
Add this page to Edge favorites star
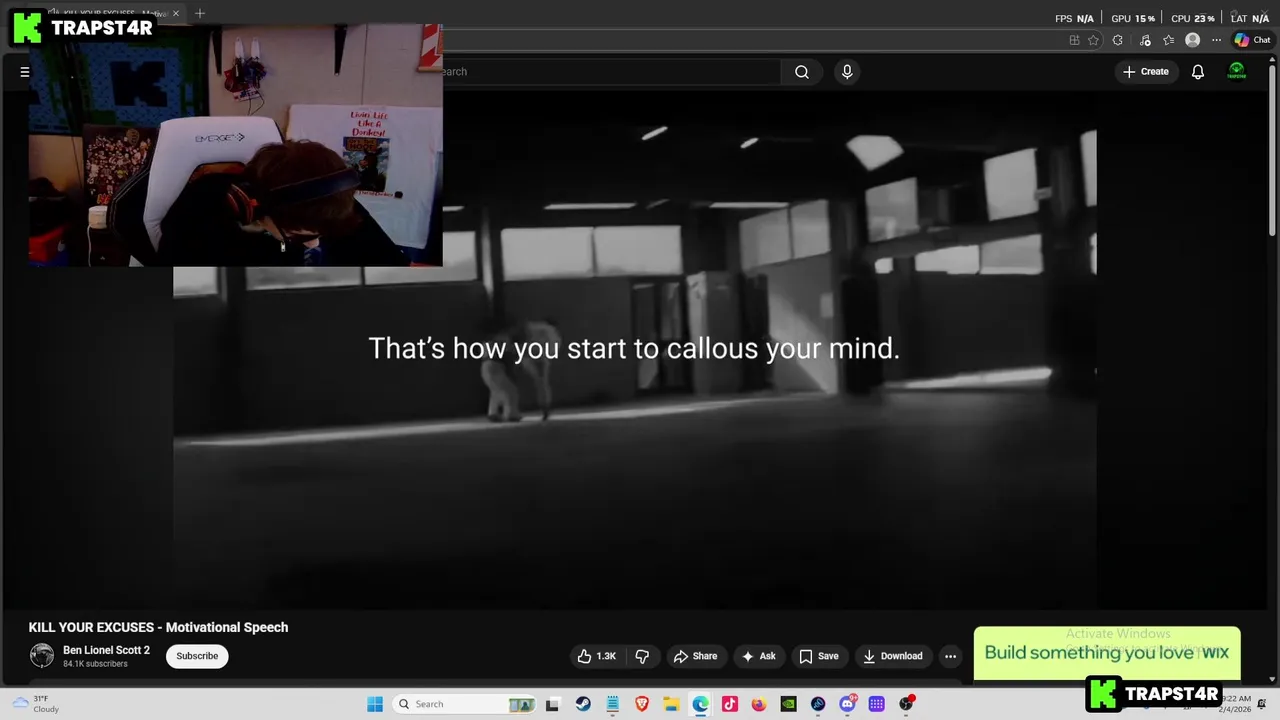[x=1093, y=40]
